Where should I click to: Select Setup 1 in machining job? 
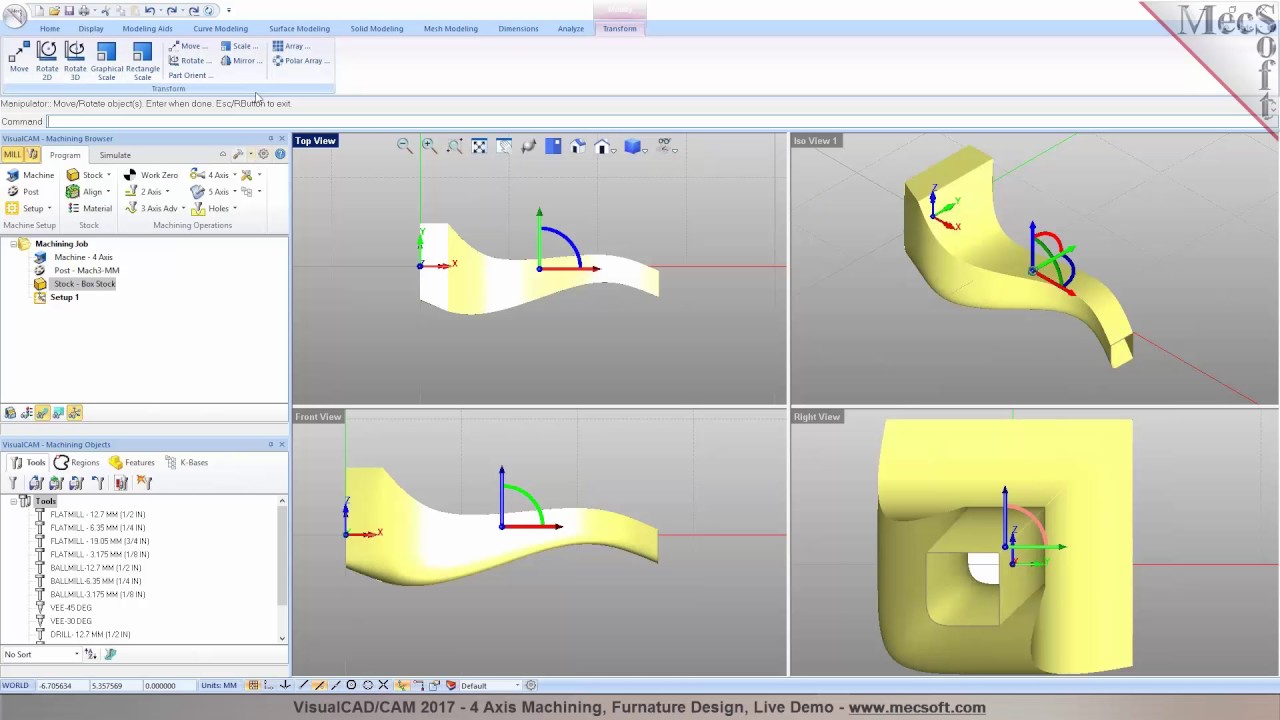coord(64,298)
